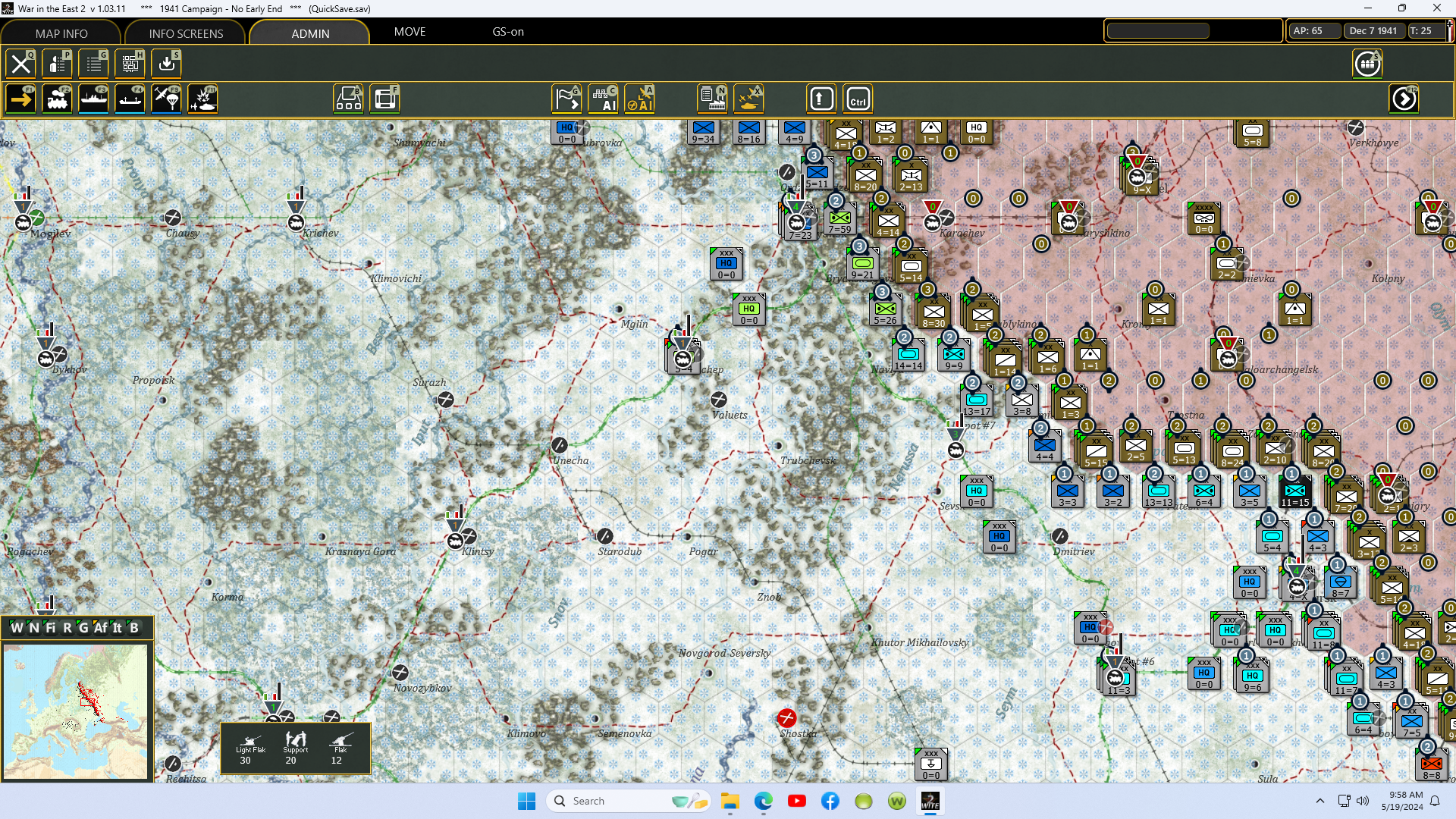Viewport: 1456px width, 819px height.
Task: Select amphibious transport boat icon (F4)
Action: point(130,99)
